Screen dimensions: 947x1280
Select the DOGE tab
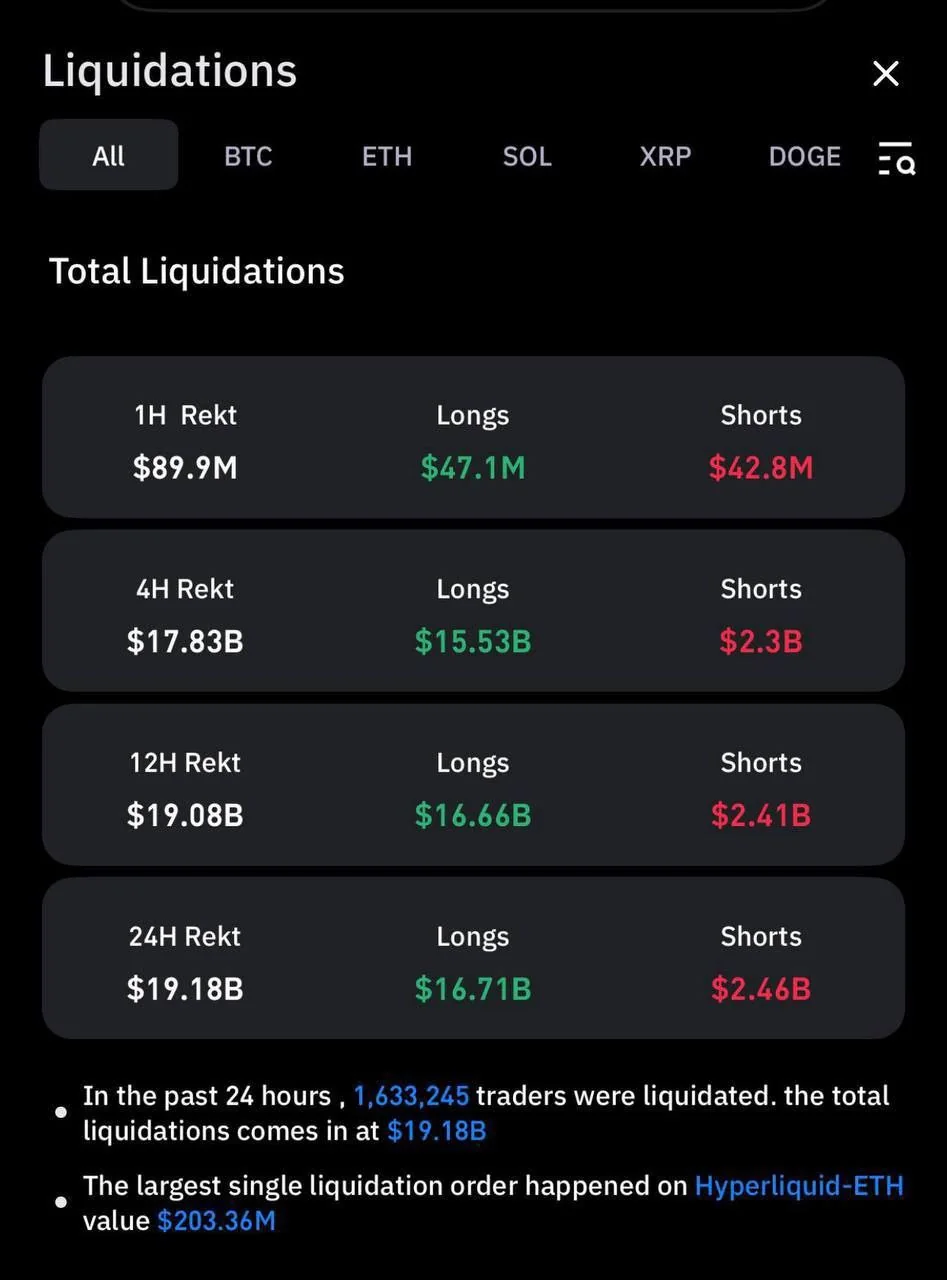pos(804,156)
